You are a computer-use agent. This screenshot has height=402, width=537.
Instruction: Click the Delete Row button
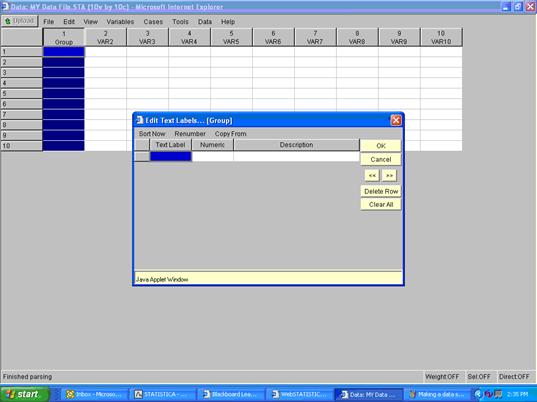(381, 191)
